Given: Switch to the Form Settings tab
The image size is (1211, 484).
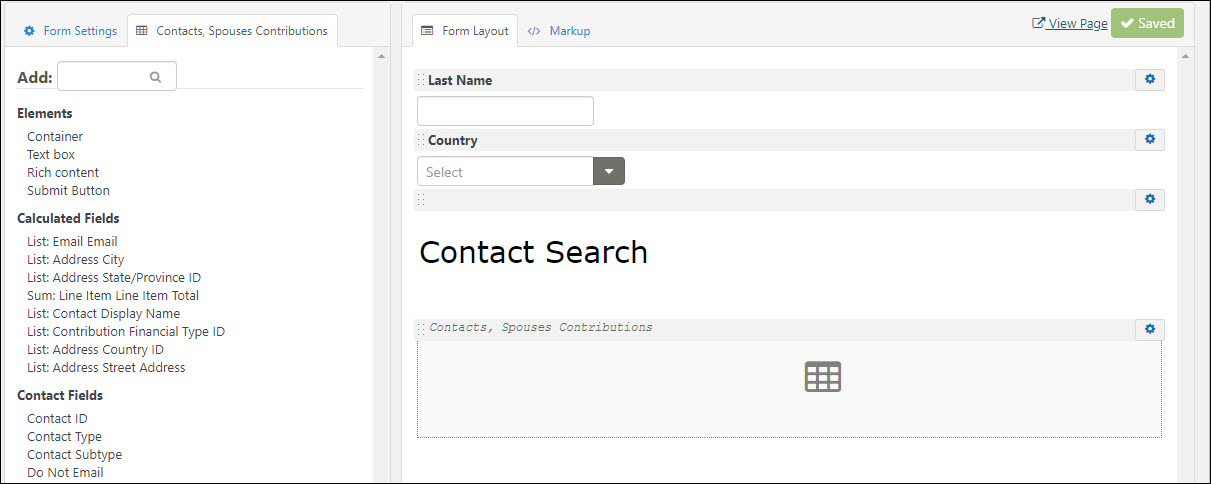Looking at the screenshot, I should pyautogui.click(x=70, y=31).
